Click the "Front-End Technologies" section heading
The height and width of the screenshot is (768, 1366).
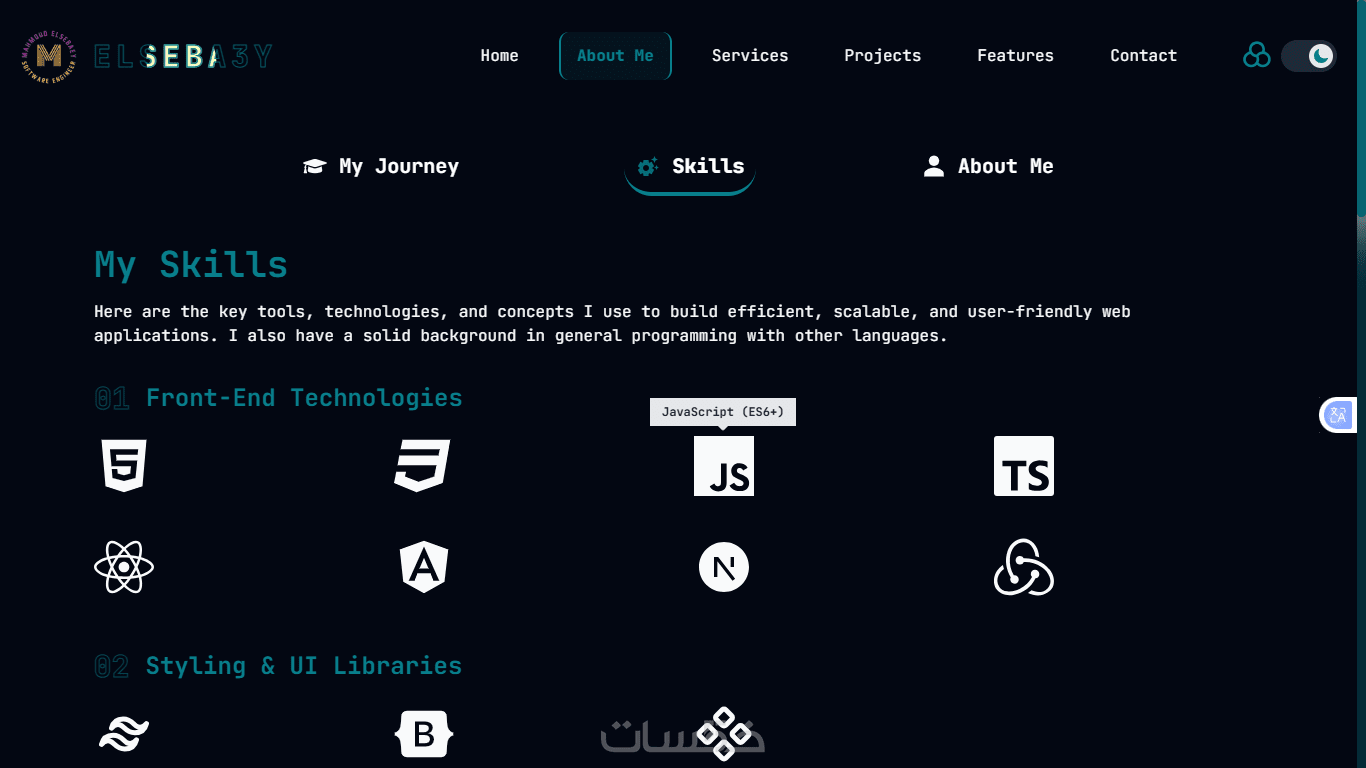[304, 398]
